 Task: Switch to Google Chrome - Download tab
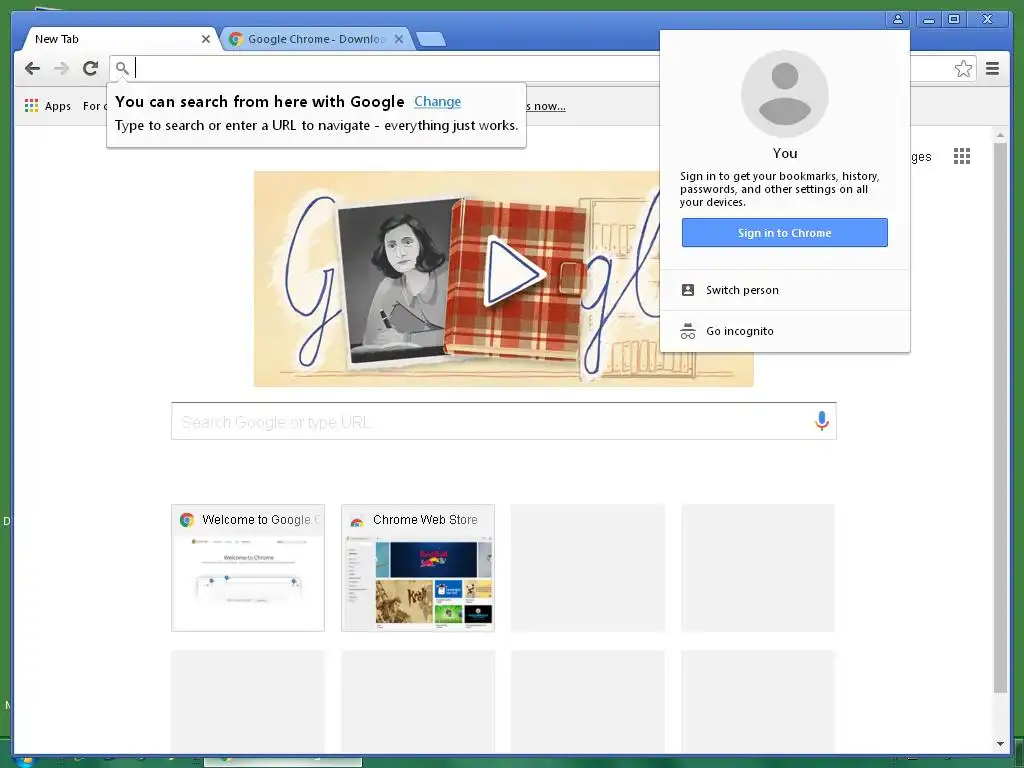tap(315, 39)
